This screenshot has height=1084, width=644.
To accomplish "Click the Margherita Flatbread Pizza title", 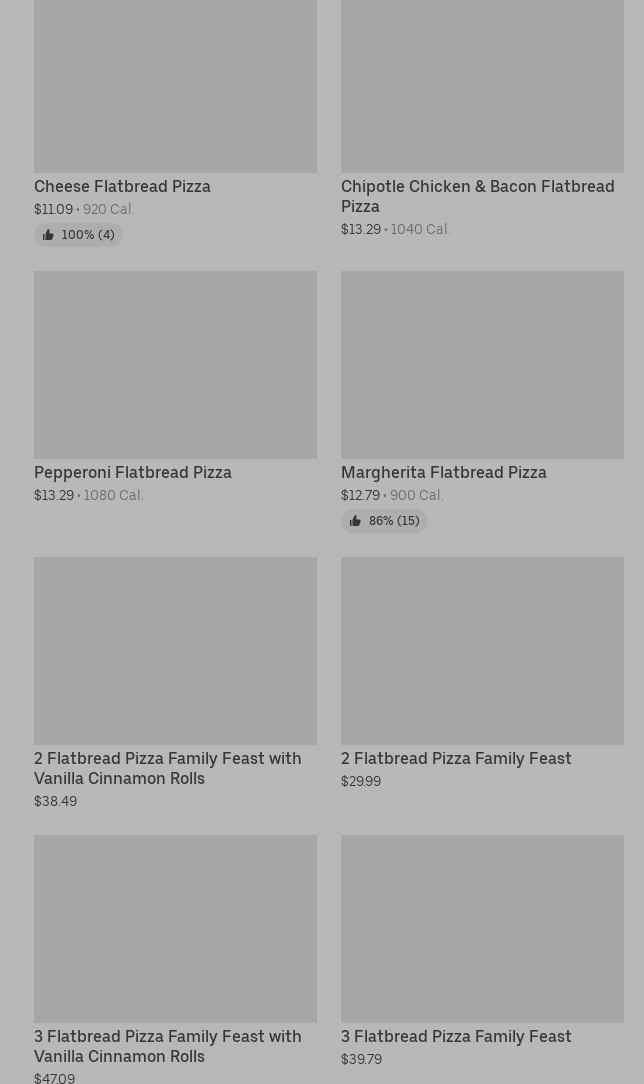I will pos(444,472).
